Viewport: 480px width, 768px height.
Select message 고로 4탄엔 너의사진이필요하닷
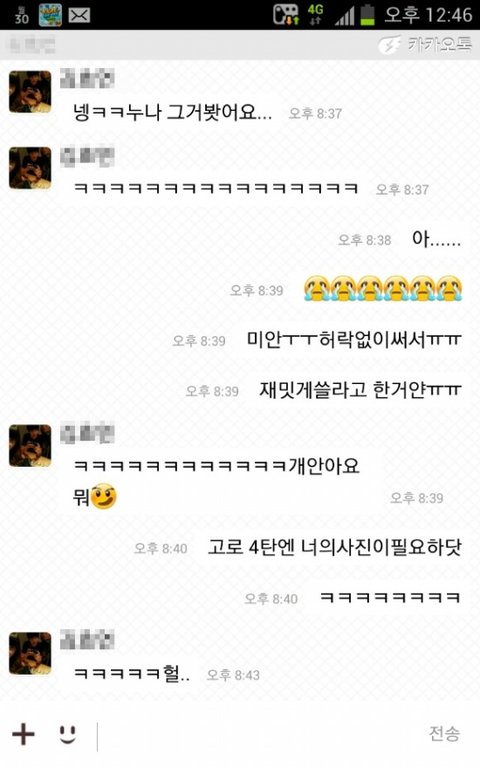(335, 547)
